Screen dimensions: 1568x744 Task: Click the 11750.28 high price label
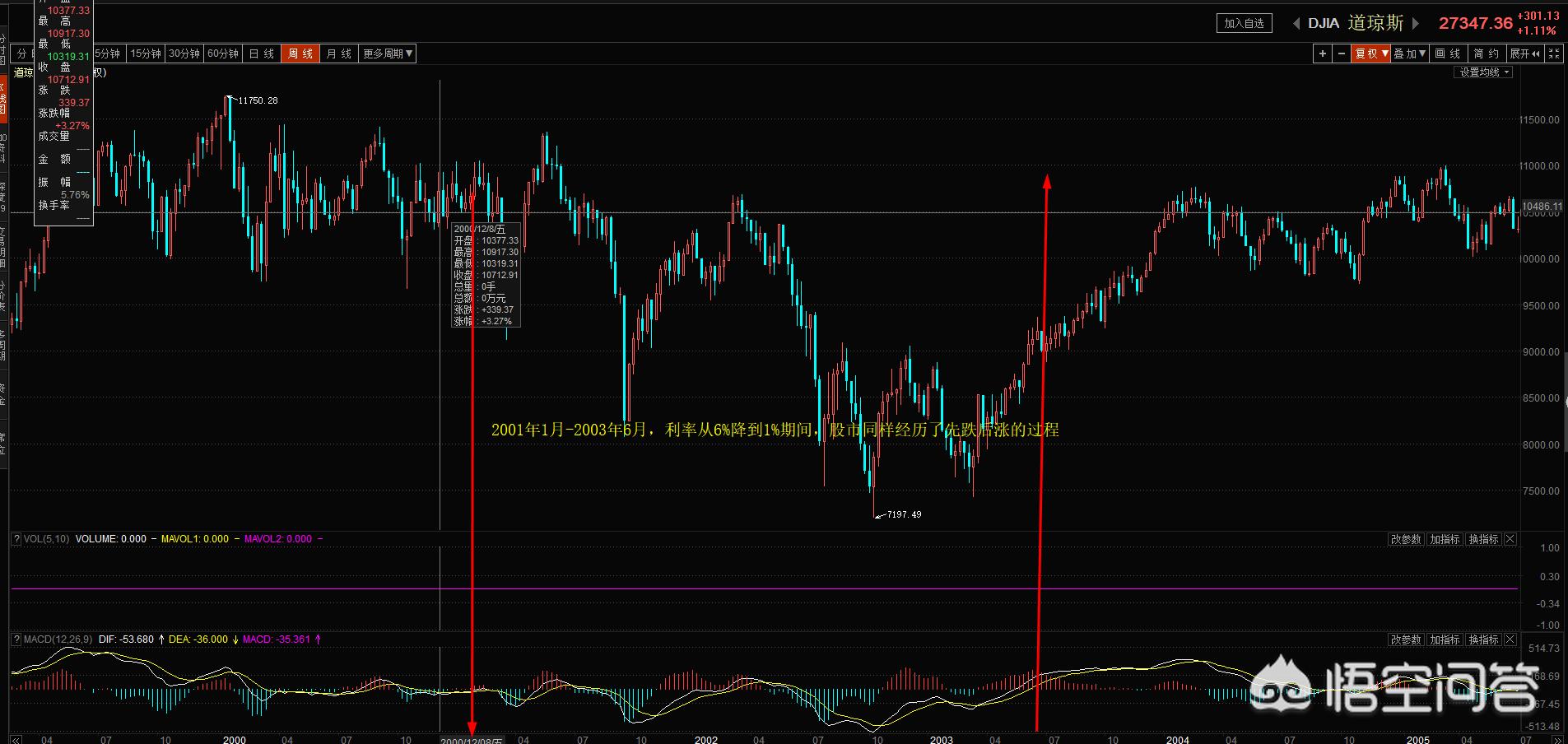tap(258, 100)
